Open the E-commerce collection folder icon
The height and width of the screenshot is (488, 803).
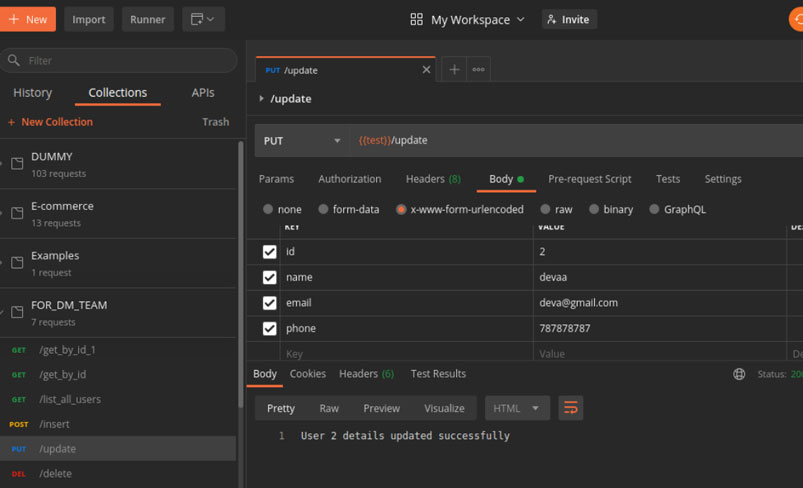click(x=17, y=213)
